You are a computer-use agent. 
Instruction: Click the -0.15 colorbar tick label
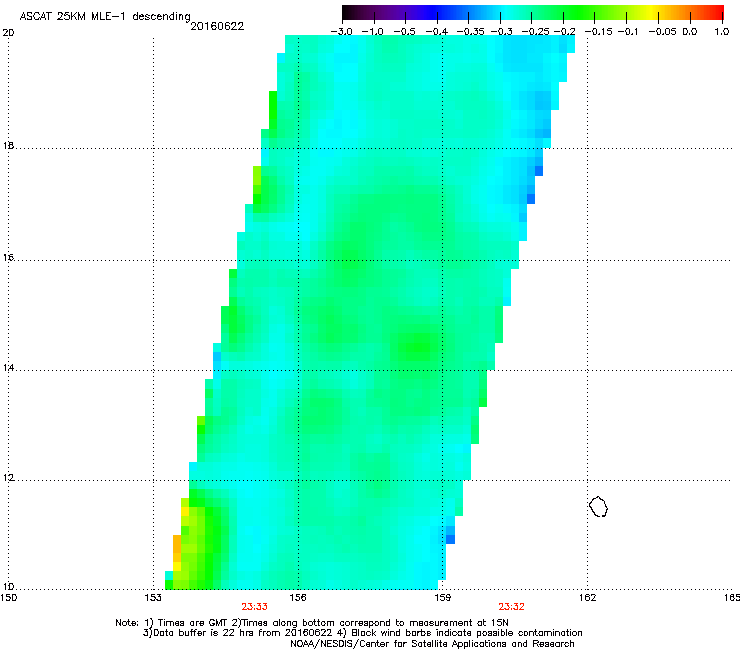[x=599, y=32]
